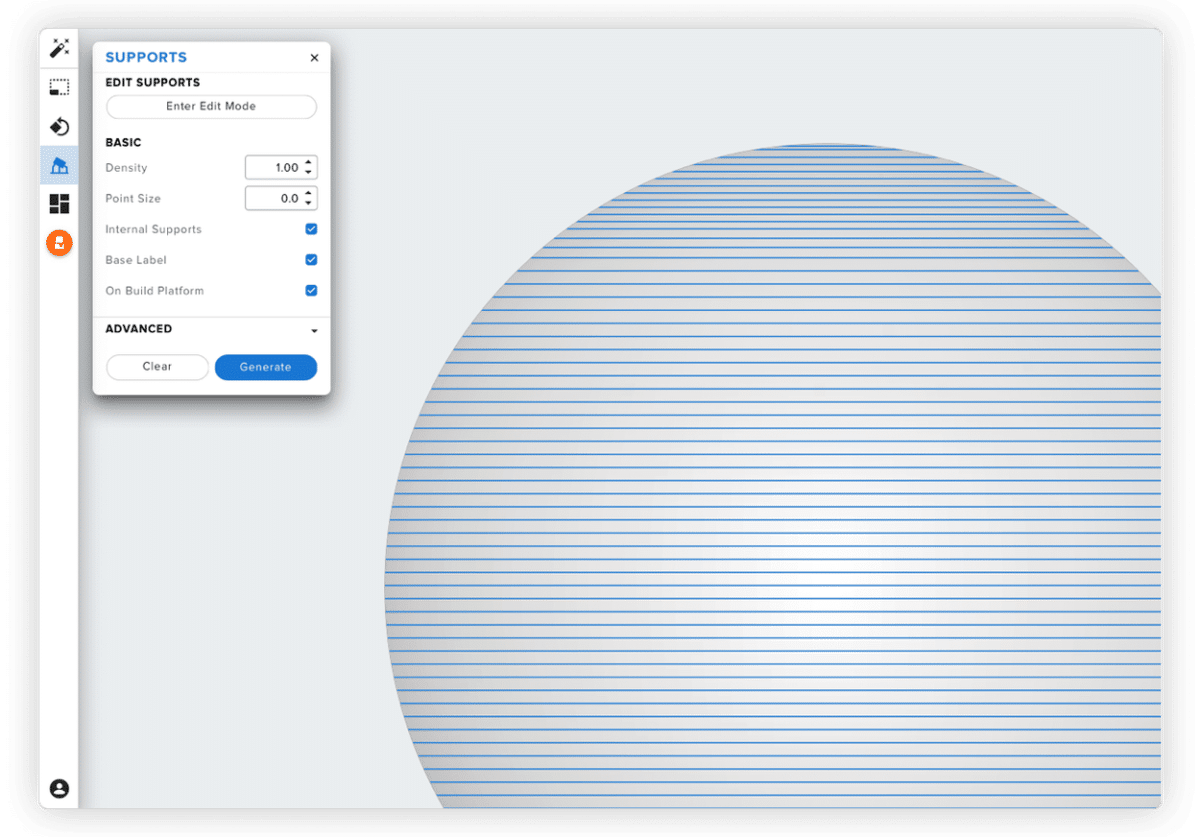
Task: Select the magic wand auto-setup tool
Action: point(59,47)
